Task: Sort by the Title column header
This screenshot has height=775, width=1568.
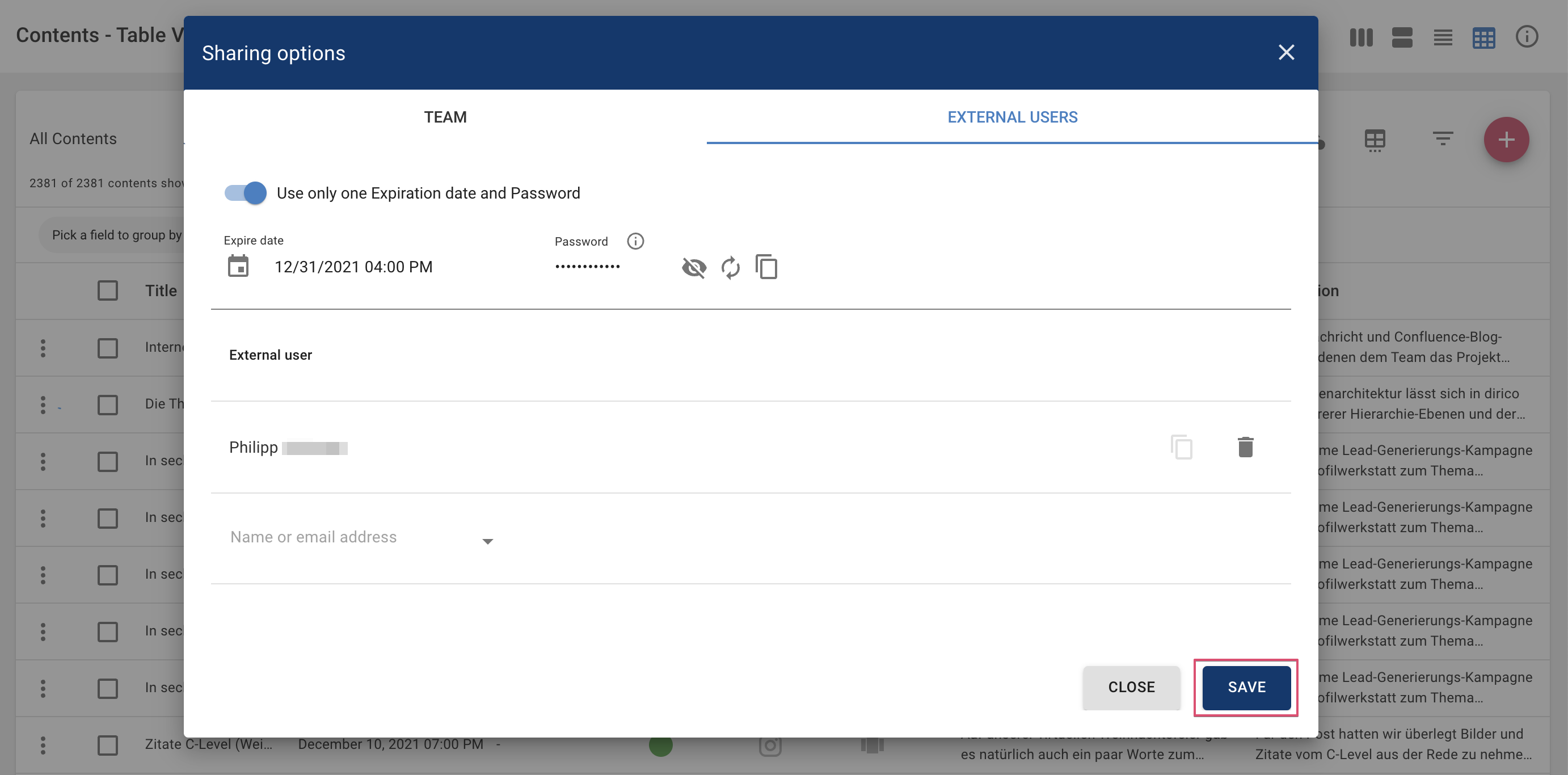Action: point(161,290)
